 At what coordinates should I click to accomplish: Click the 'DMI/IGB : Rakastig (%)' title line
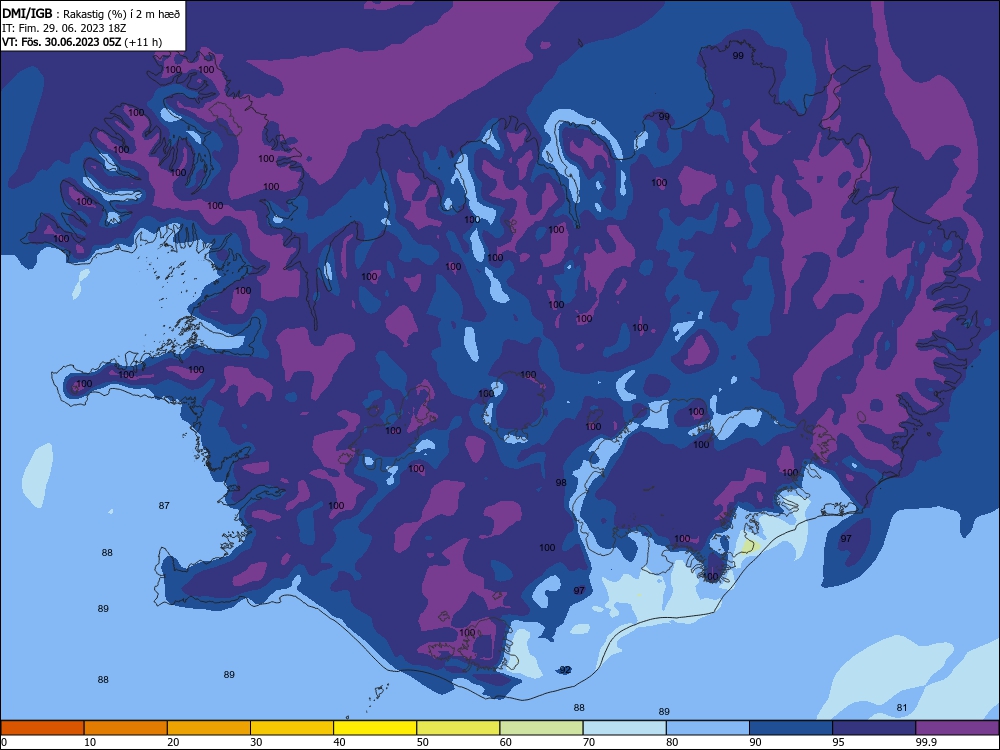click(92, 13)
